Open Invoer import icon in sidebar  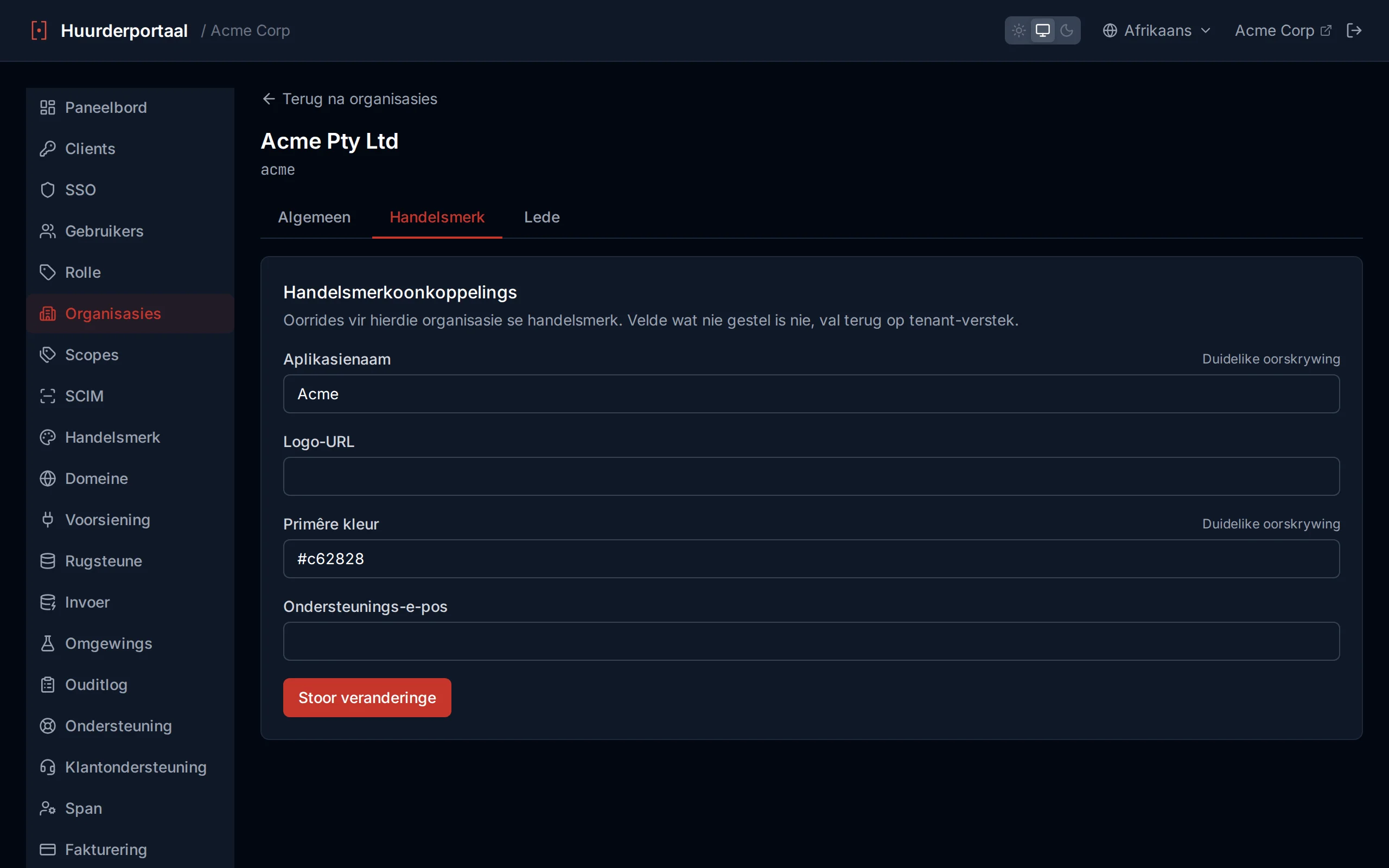click(x=48, y=602)
